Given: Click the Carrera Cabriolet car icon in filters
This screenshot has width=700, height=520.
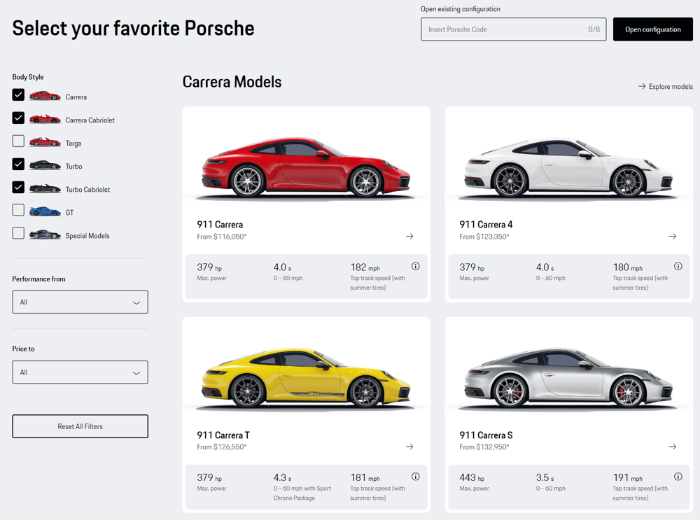Looking at the screenshot, I should (x=45, y=119).
